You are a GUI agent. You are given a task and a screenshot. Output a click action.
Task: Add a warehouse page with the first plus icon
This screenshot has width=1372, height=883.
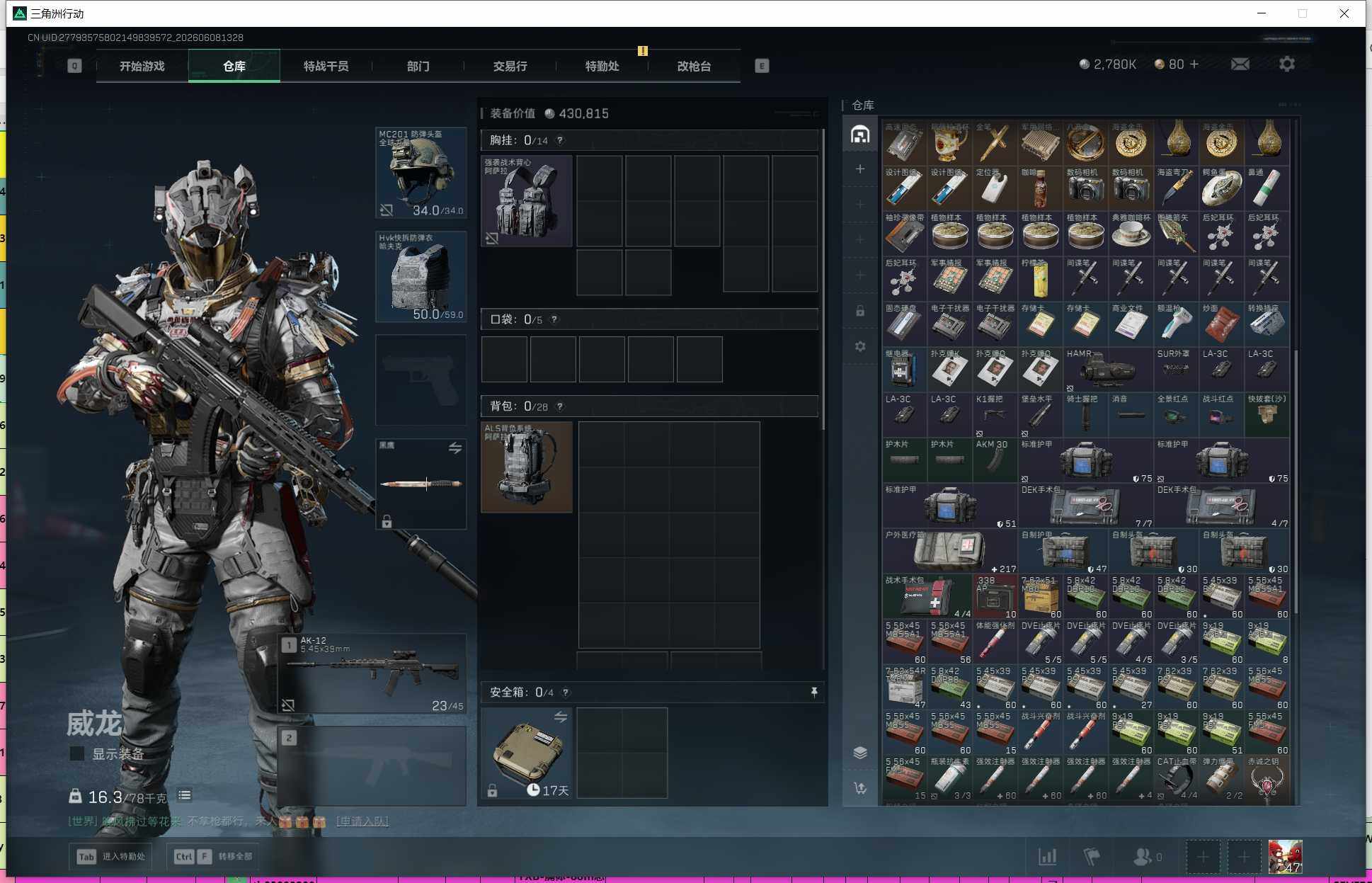click(860, 169)
